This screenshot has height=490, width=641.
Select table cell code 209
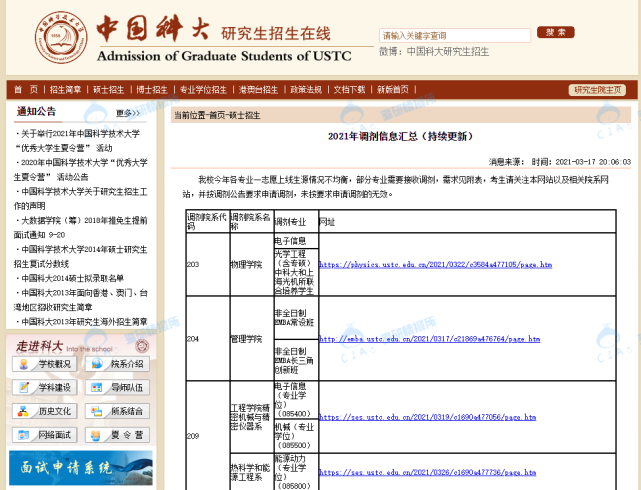tap(208, 436)
